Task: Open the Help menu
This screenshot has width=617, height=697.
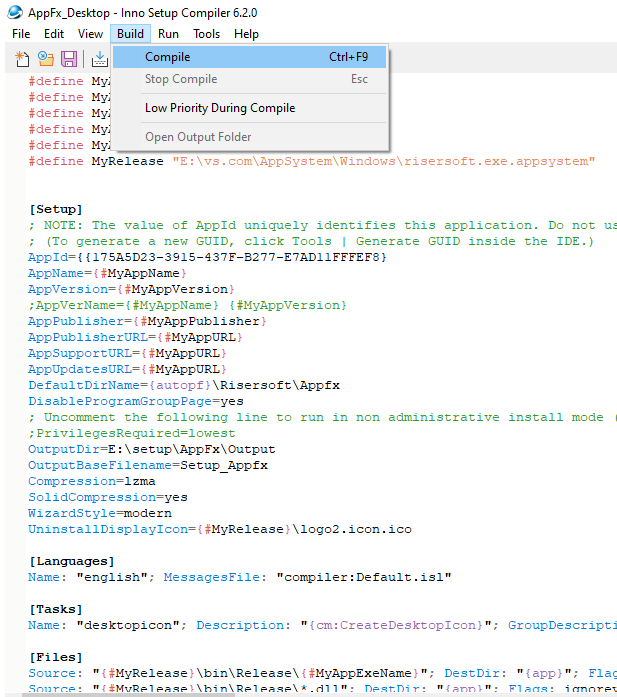Action: (x=246, y=34)
